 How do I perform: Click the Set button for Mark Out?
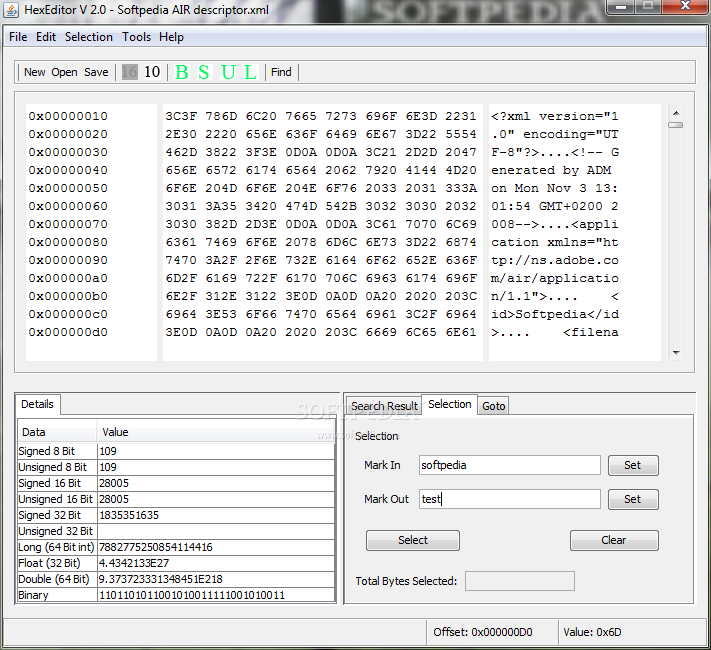[x=633, y=499]
